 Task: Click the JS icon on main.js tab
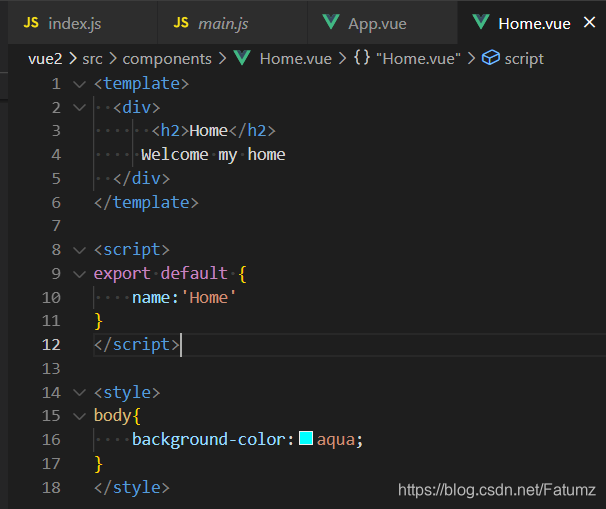(x=181, y=23)
